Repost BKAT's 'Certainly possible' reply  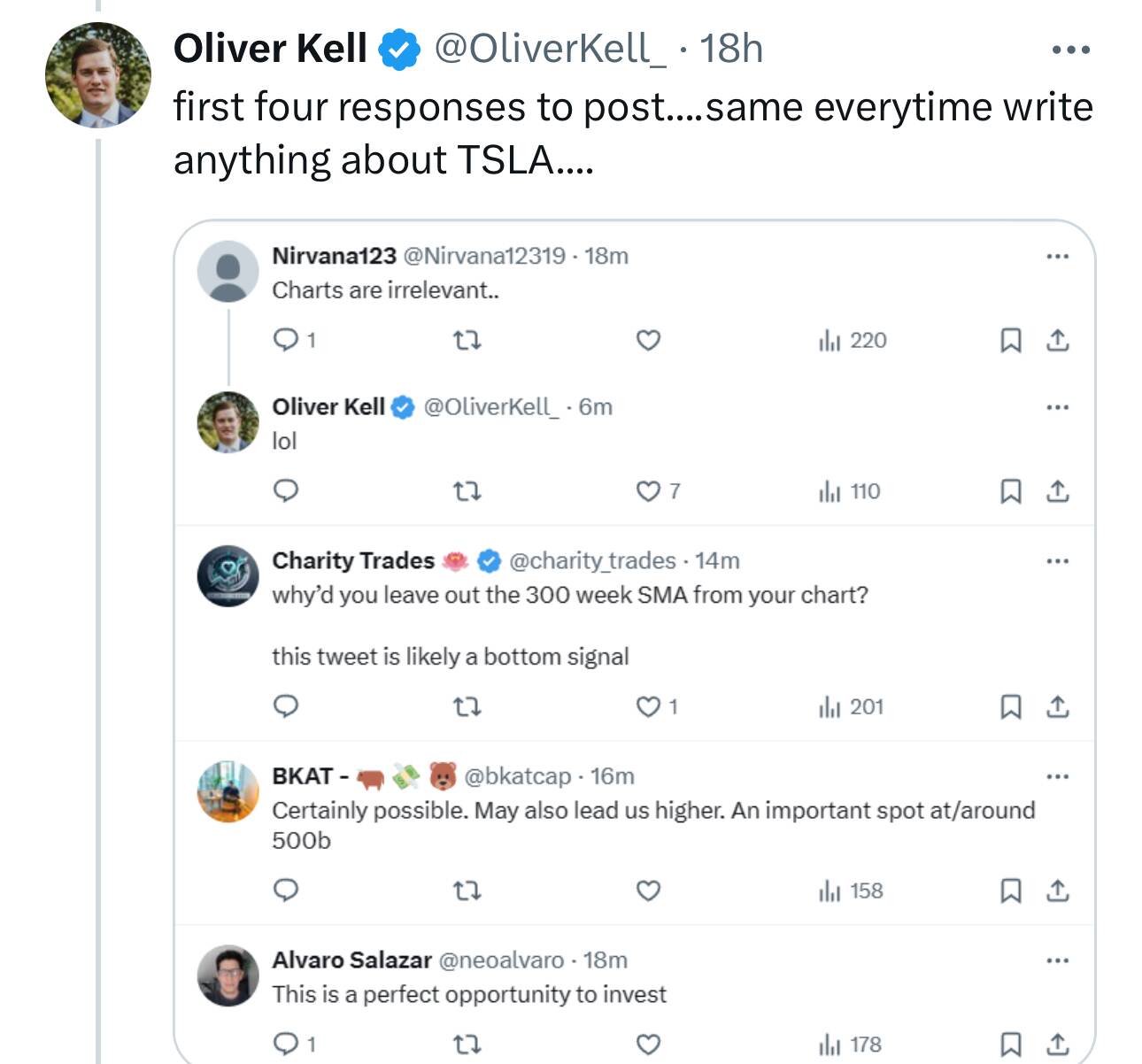(x=467, y=891)
